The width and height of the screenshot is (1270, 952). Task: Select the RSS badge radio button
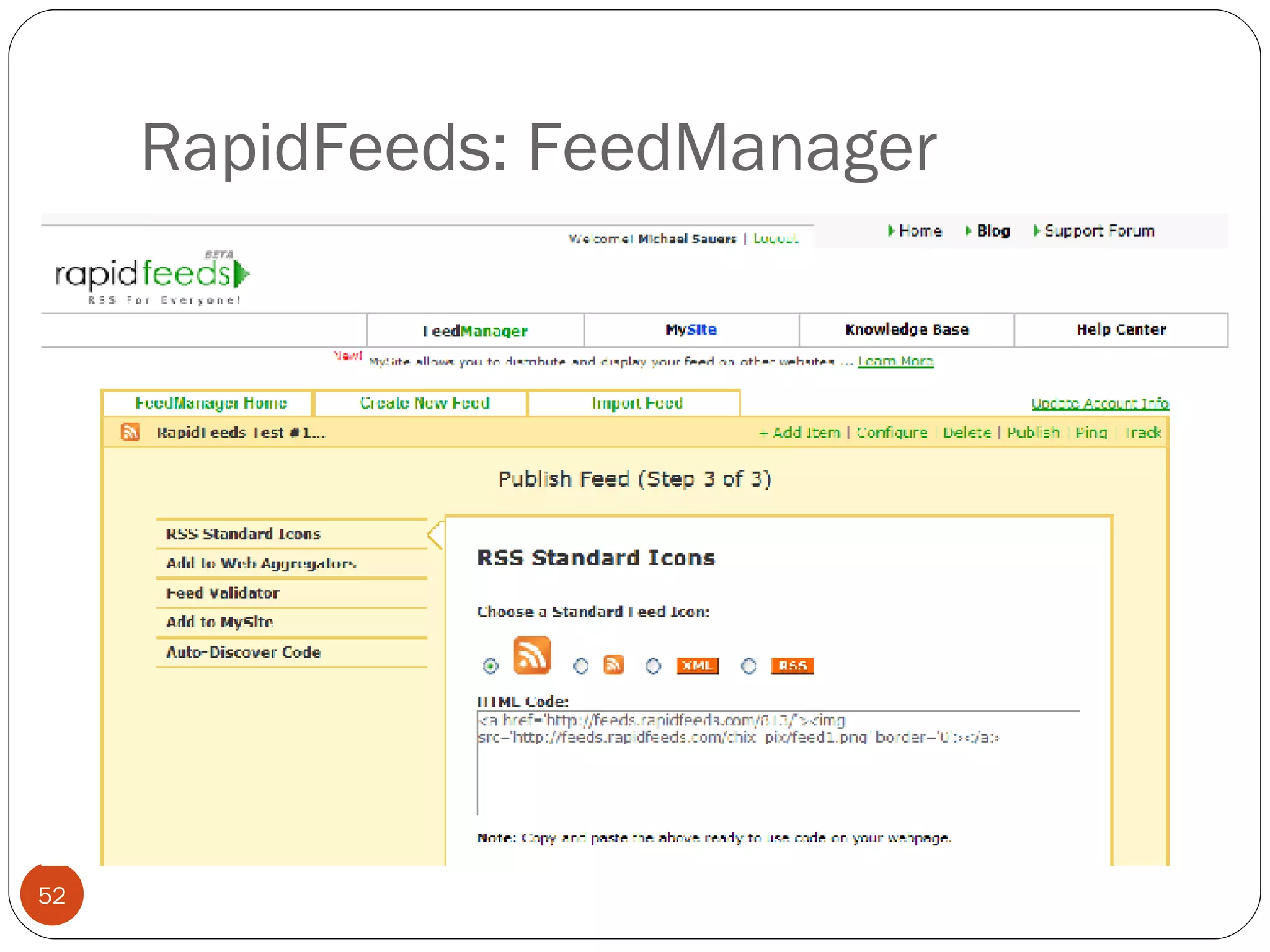[748, 666]
